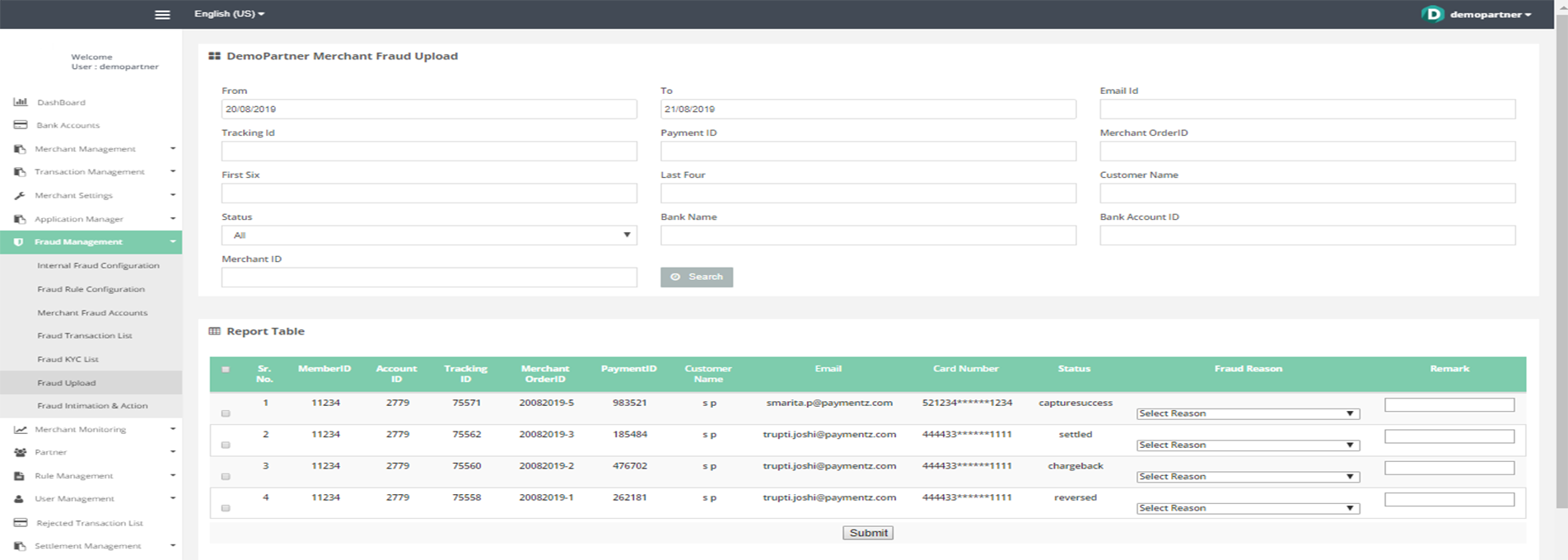Screen dimensions: 1568x560
Task: Open the Status dropdown set to All
Action: (x=428, y=236)
